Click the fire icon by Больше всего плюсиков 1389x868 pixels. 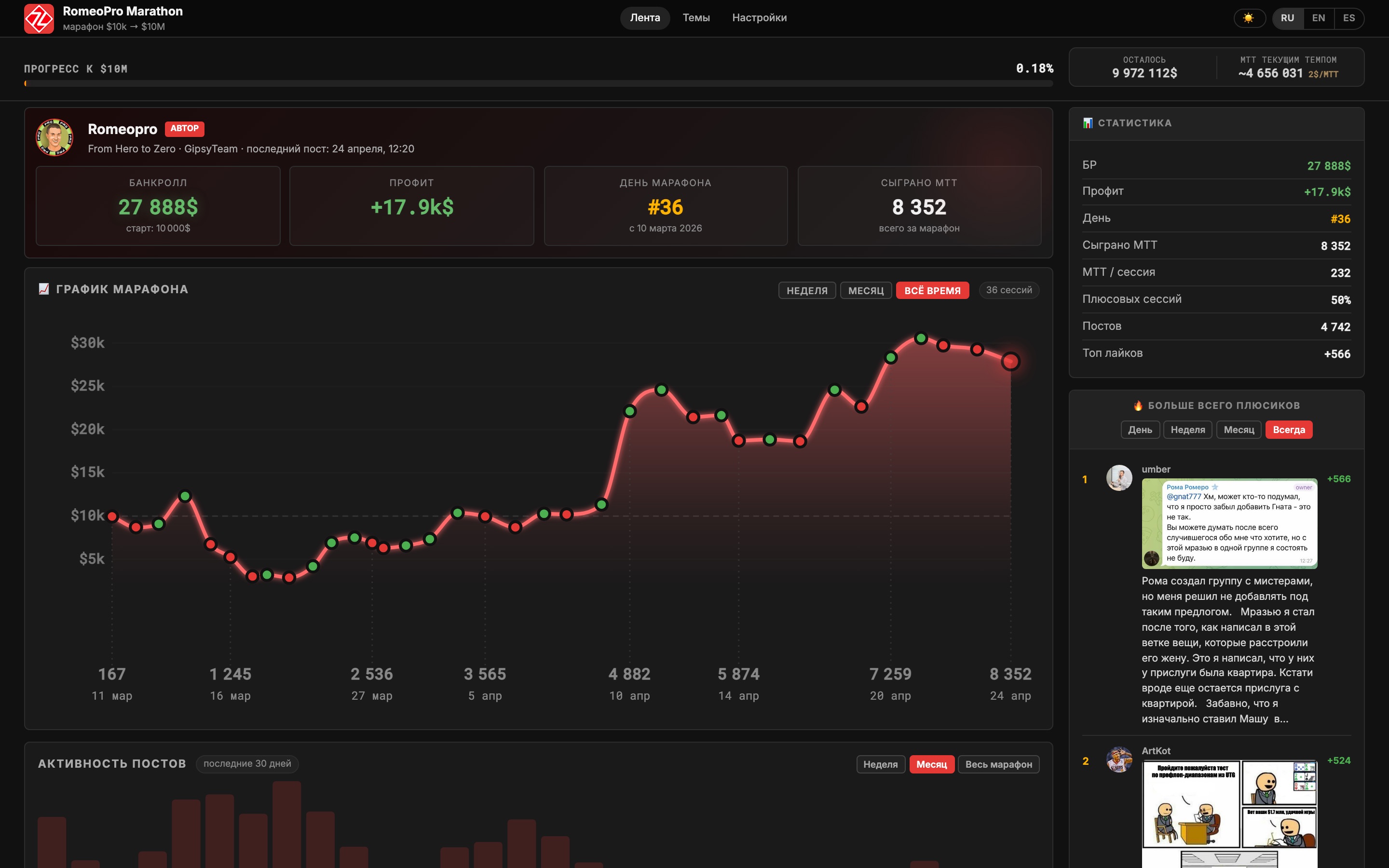coord(1138,405)
